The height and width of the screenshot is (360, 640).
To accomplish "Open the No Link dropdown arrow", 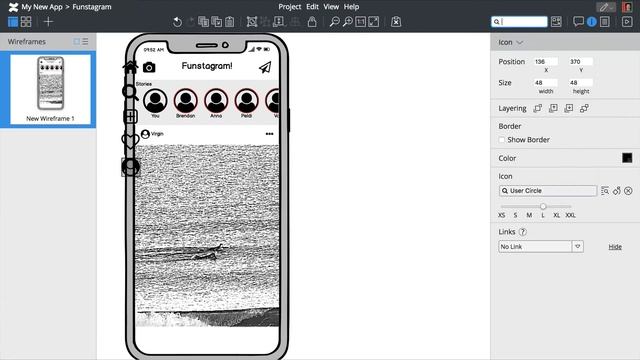I will pyautogui.click(x=578, y=247).
